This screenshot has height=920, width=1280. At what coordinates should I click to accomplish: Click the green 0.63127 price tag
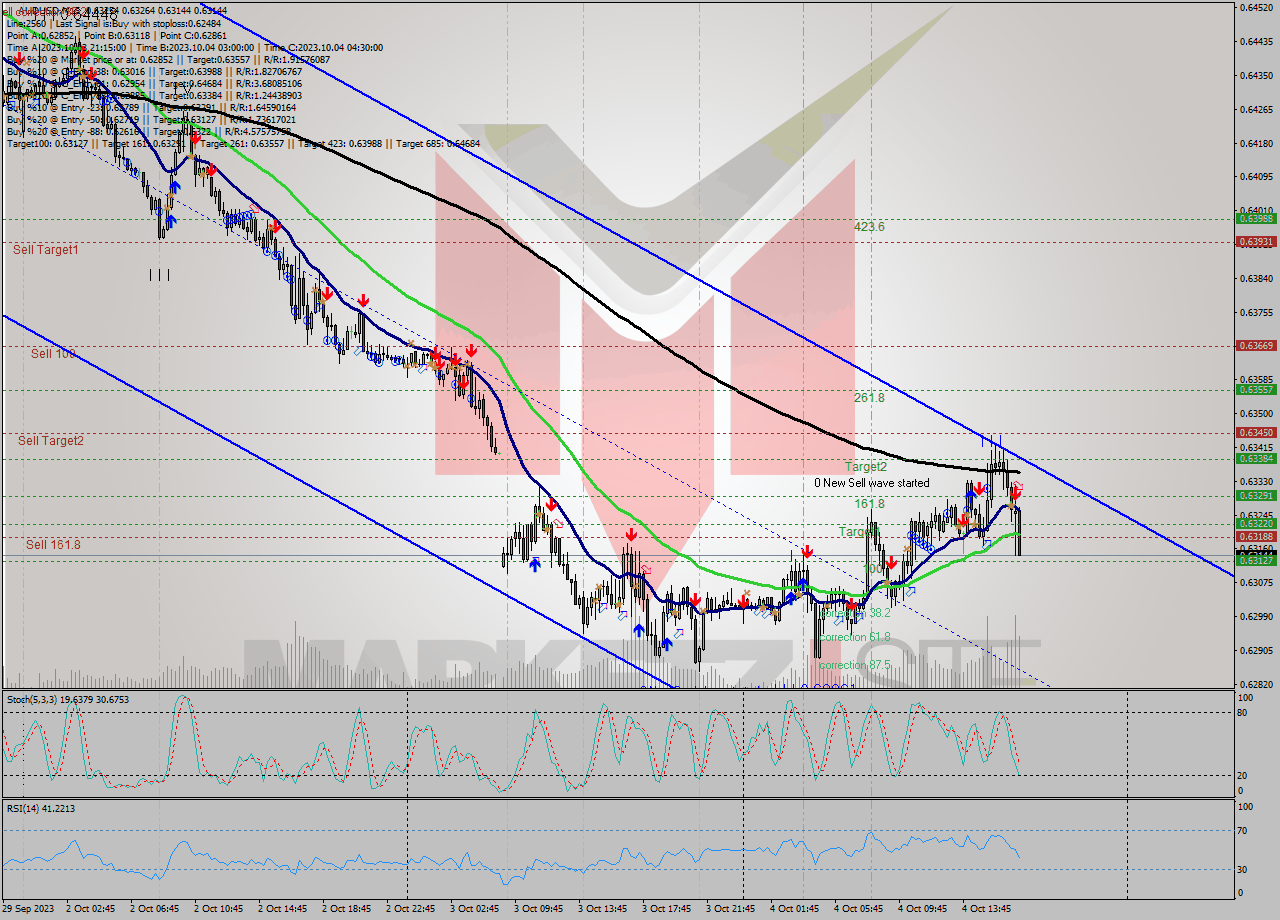pos(1256,561)
